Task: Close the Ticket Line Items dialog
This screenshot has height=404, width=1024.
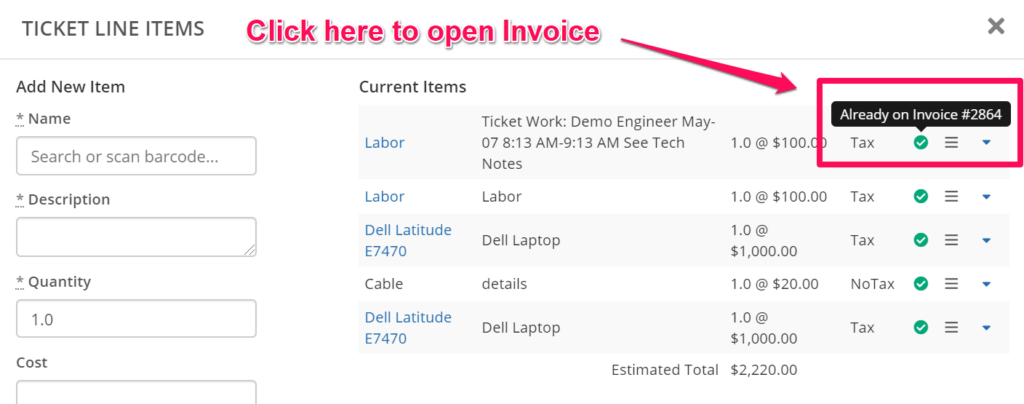Action: [x=996, y=26]
